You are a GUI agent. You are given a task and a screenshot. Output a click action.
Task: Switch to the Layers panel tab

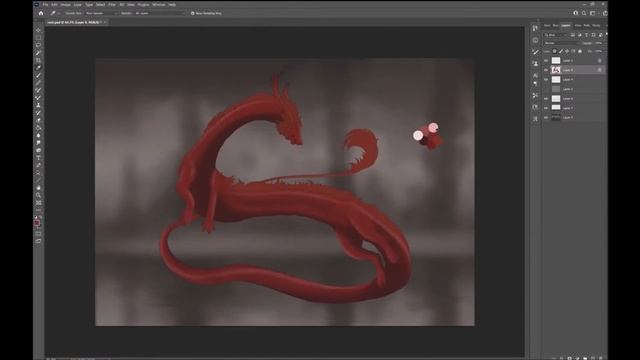566,25
